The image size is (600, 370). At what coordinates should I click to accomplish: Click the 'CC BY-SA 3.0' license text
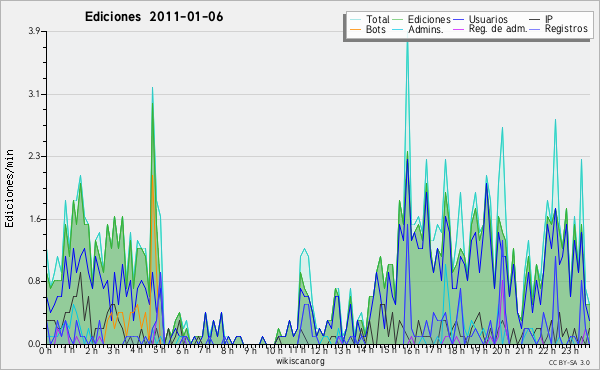[x=569, y=363]
